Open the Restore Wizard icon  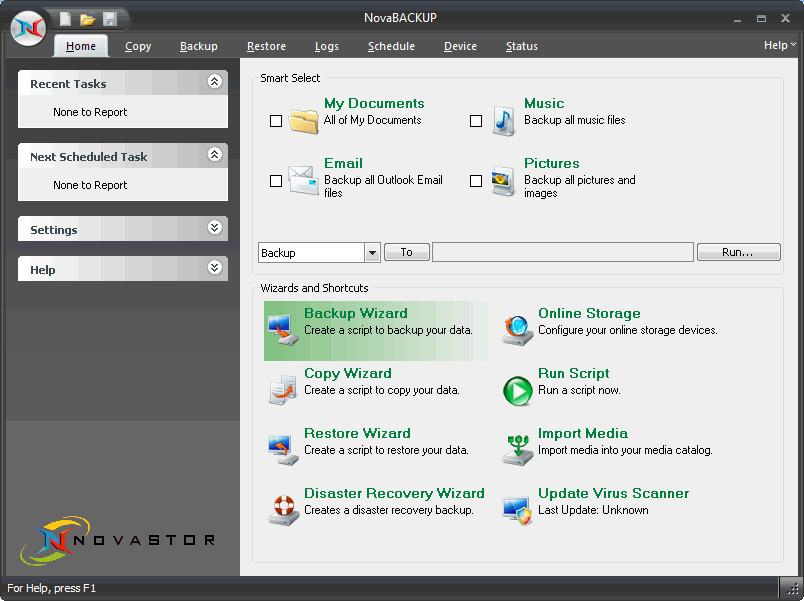(x=283, y=450)
